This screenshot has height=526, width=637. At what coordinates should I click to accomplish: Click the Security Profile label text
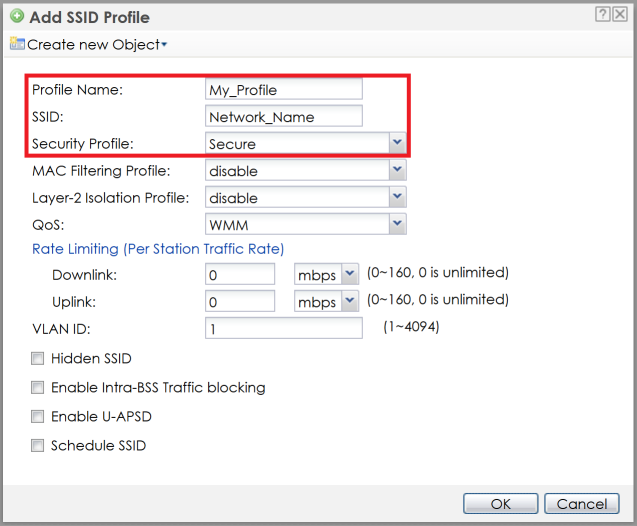pos(83,144)
